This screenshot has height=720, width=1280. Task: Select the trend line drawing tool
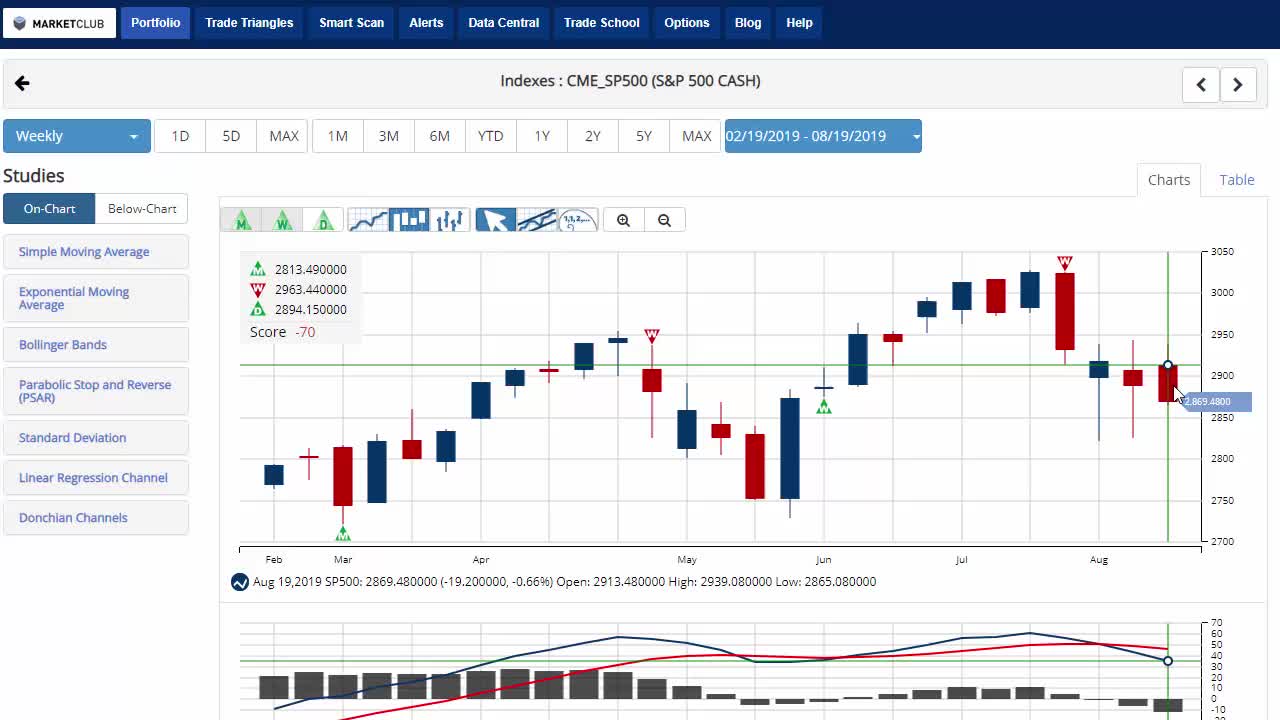coord(536,220)
